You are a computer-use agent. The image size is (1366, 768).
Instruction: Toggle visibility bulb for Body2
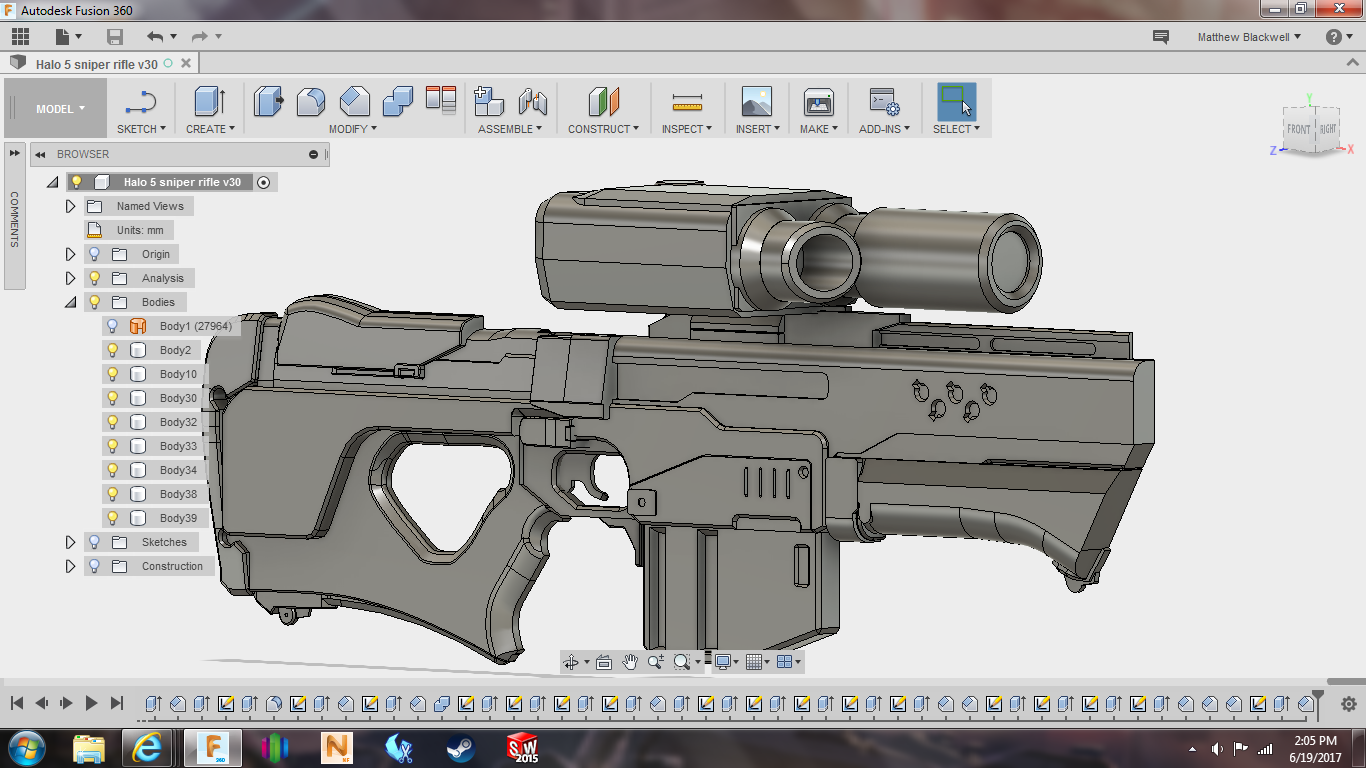click(113, 350)
